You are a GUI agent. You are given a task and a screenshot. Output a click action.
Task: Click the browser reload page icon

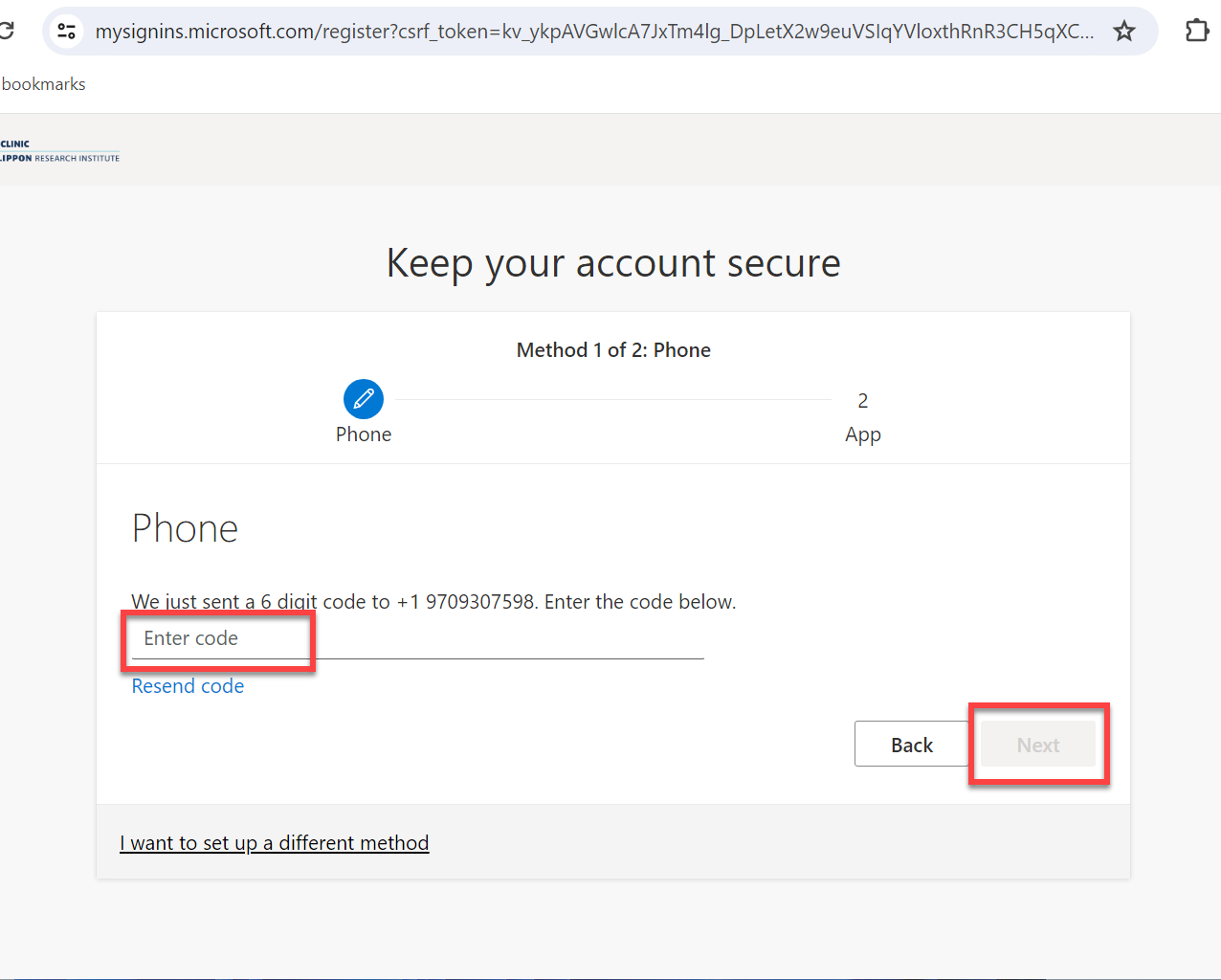pos(6,31)
